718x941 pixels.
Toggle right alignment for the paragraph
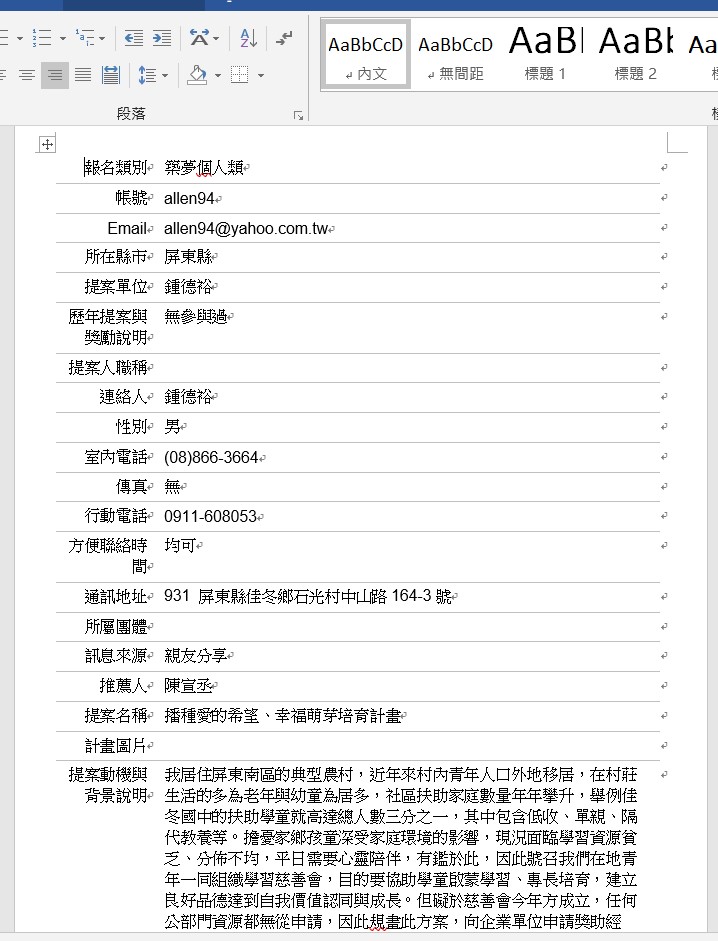(x=55, y=75)
